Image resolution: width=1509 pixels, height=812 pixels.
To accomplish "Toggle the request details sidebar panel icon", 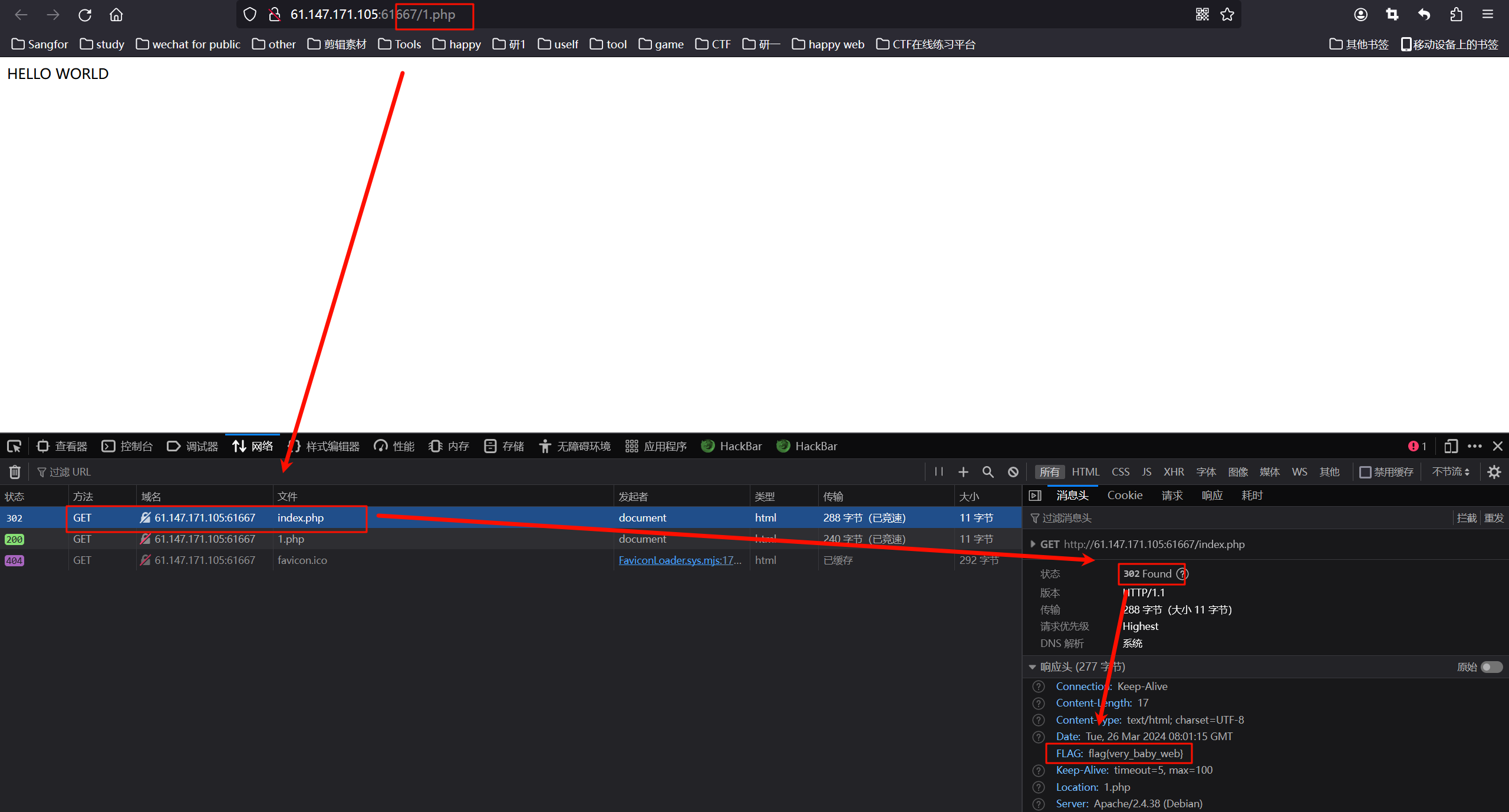I will coord(1035,496).
